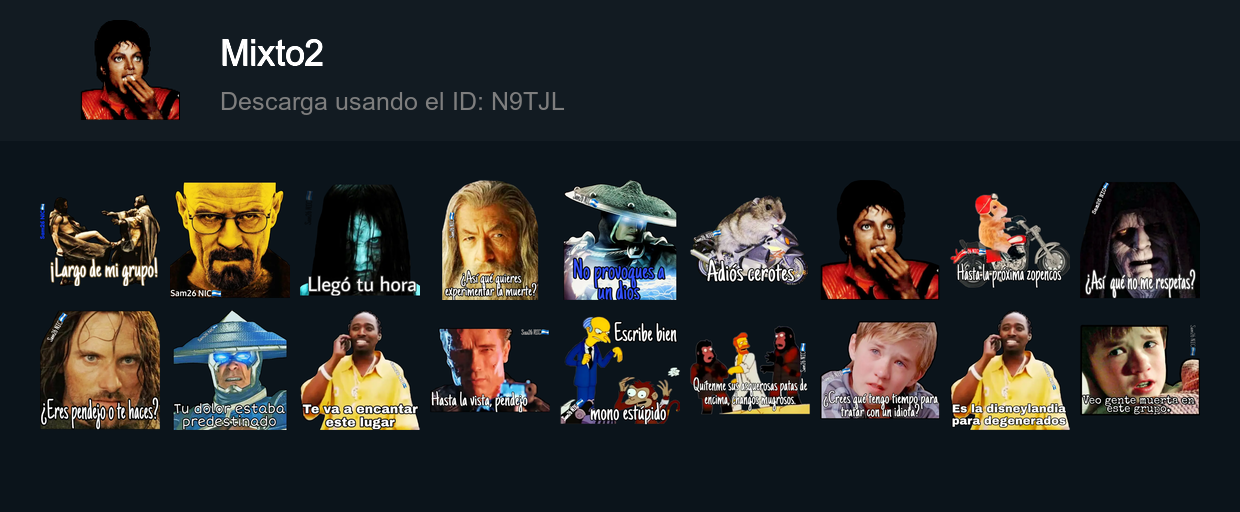Select the 'experimentar la muerte' wizard sticker
Screen dimensions: 1240x512
(490, 240)
